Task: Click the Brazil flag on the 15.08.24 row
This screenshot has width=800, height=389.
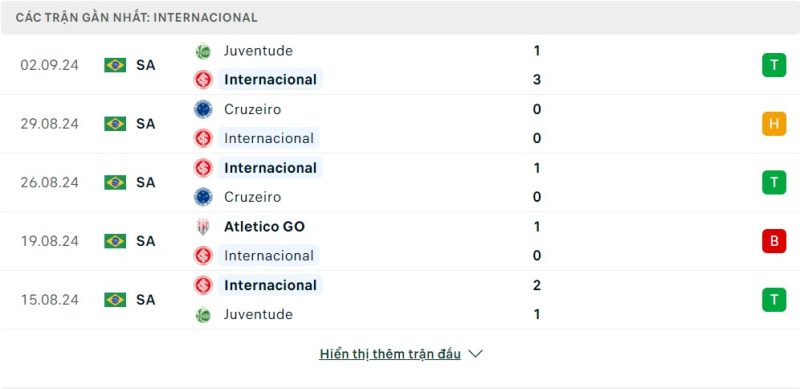Action: [x=115, y=300]
